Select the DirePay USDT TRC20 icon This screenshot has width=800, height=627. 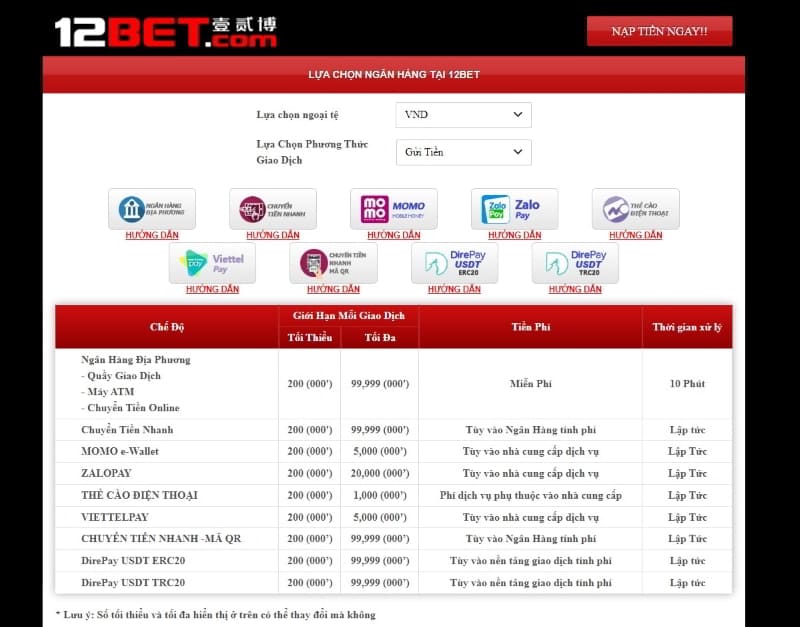click(x=575, y=262)
